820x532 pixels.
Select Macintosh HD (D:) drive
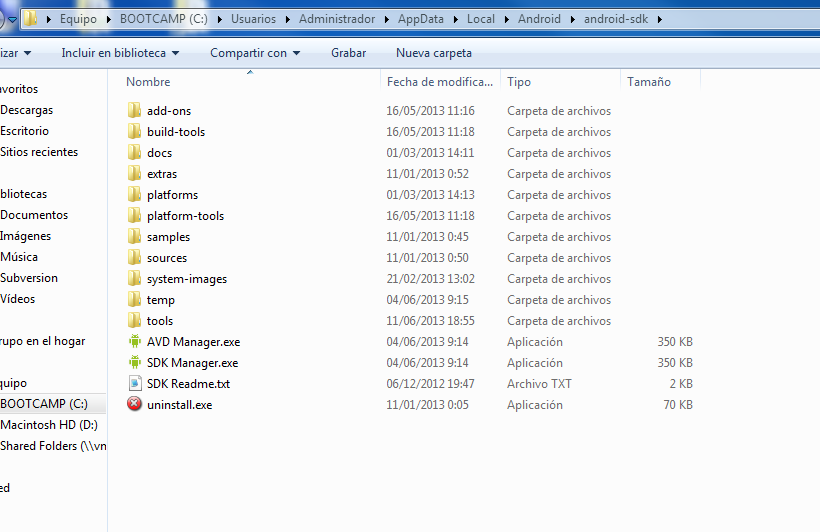click(49, 425)
